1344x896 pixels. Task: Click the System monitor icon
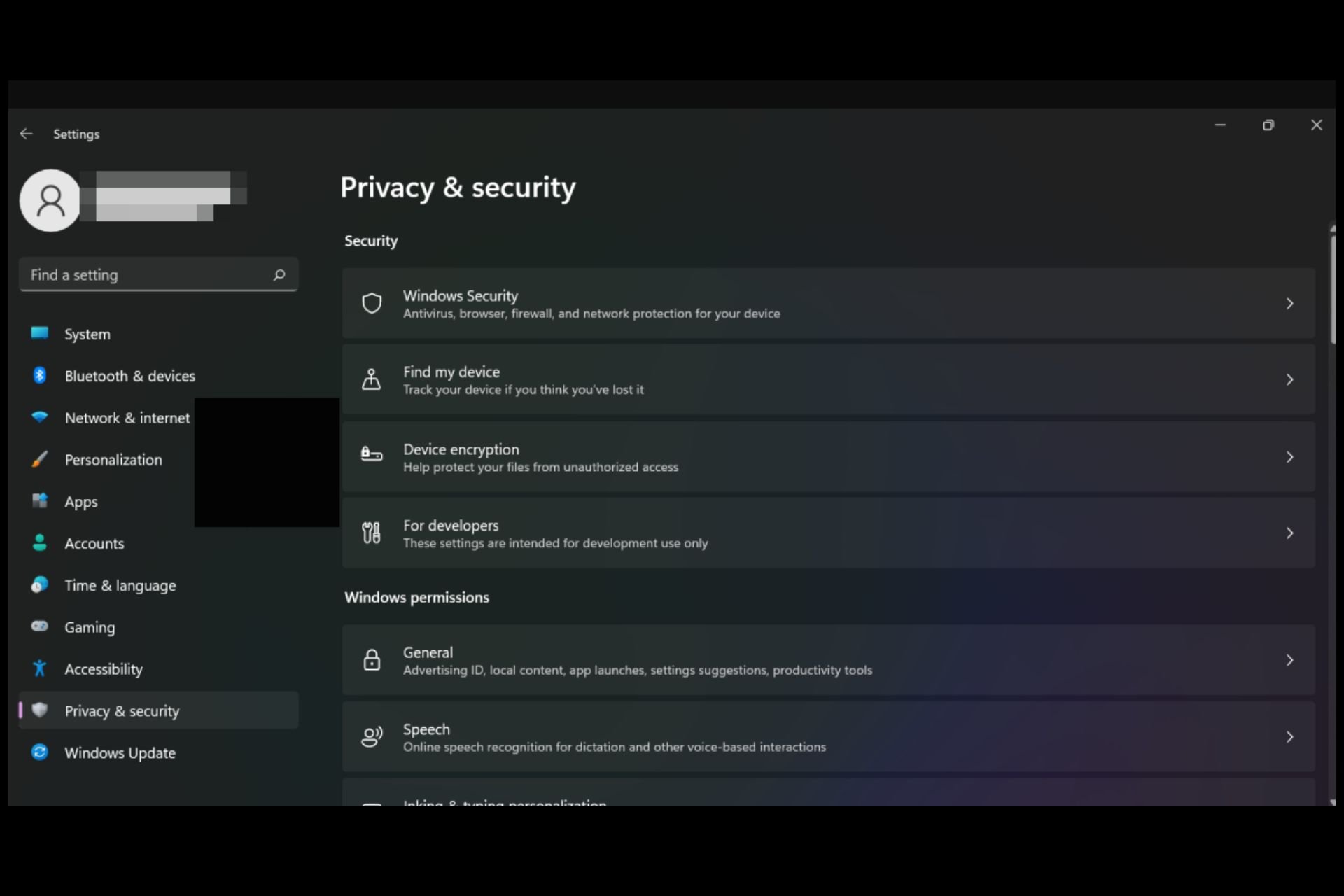pyautogui.click(x=40, y=333)
